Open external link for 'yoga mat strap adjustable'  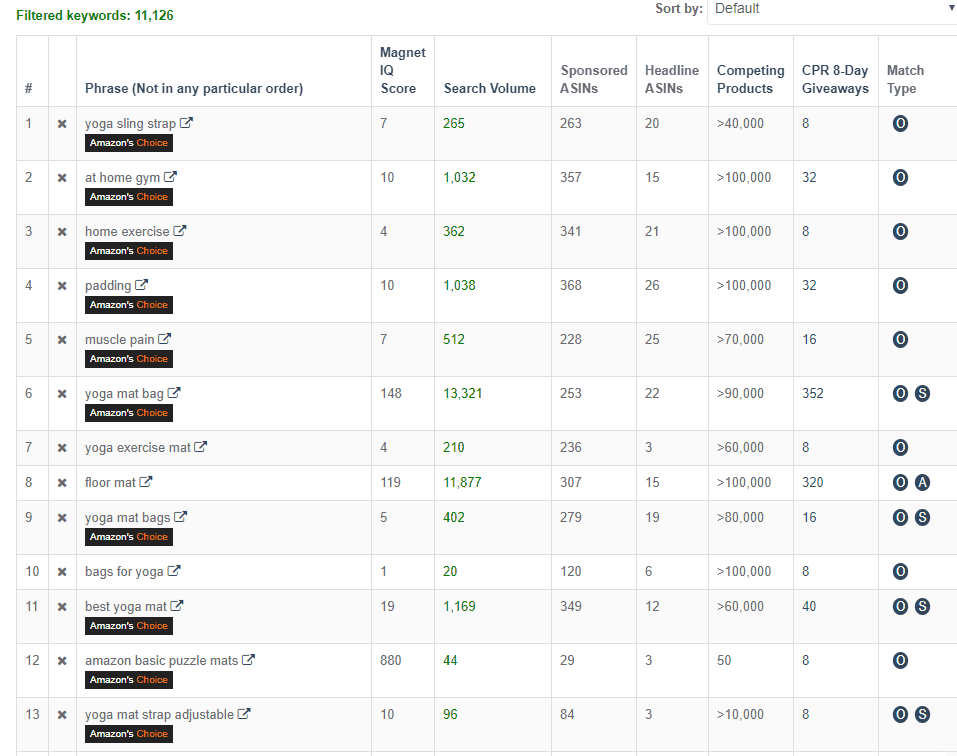pyautogui.click(x=244, y=714)
